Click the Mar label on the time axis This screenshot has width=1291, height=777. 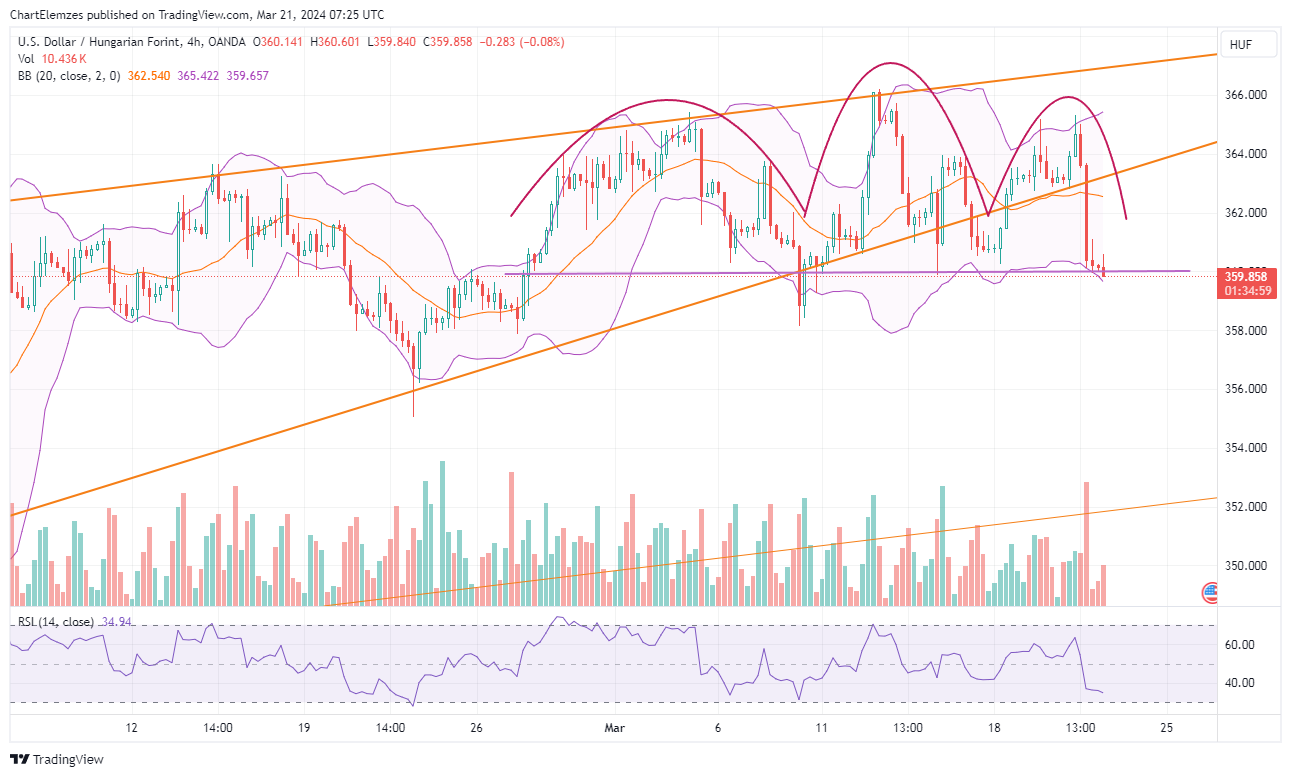click(x=613, y=727)
